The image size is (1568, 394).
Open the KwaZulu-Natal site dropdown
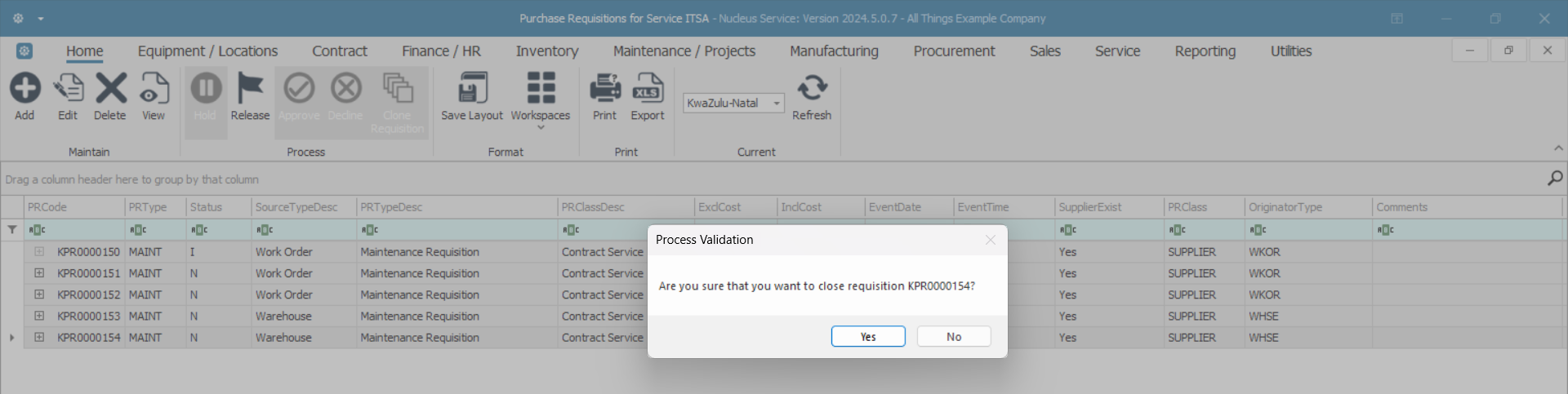point(777,104)
